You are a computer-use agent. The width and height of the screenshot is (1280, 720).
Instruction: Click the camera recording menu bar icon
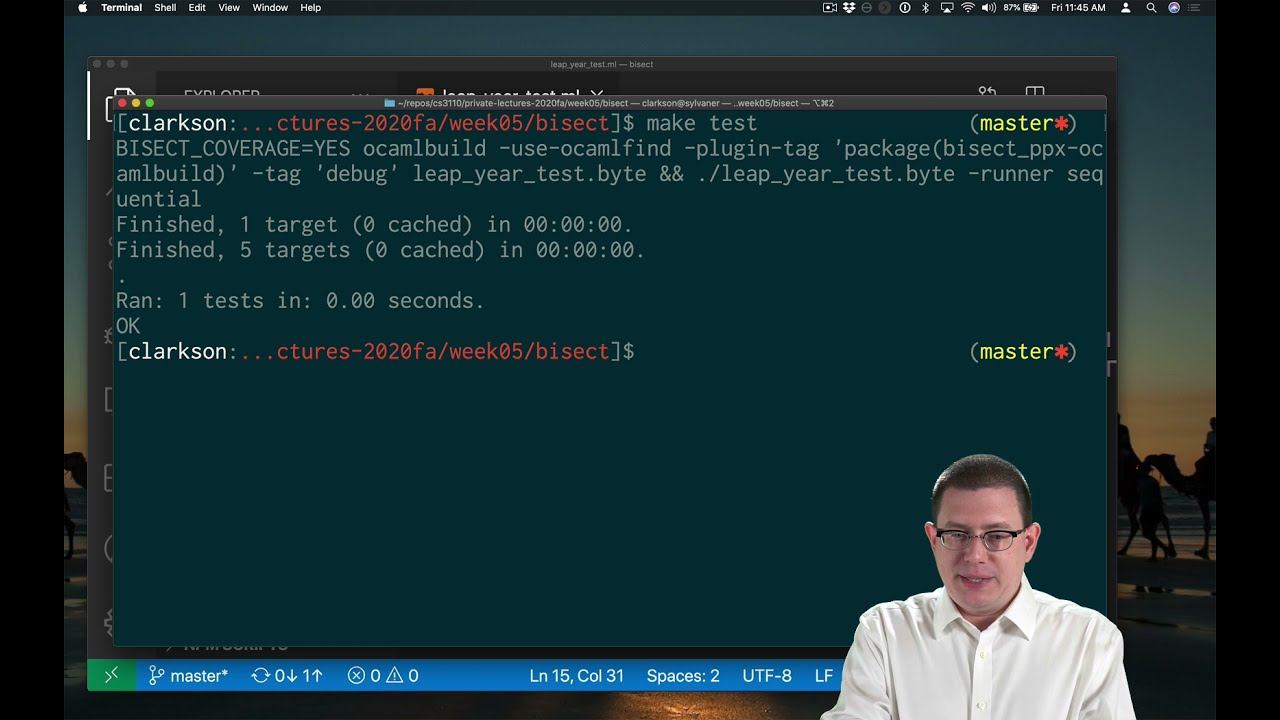830,7
